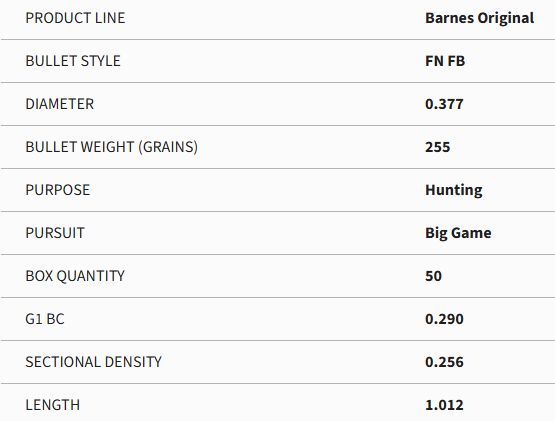Select the FN FB value
The image size is (555, 421).
(x=445, y=61)
